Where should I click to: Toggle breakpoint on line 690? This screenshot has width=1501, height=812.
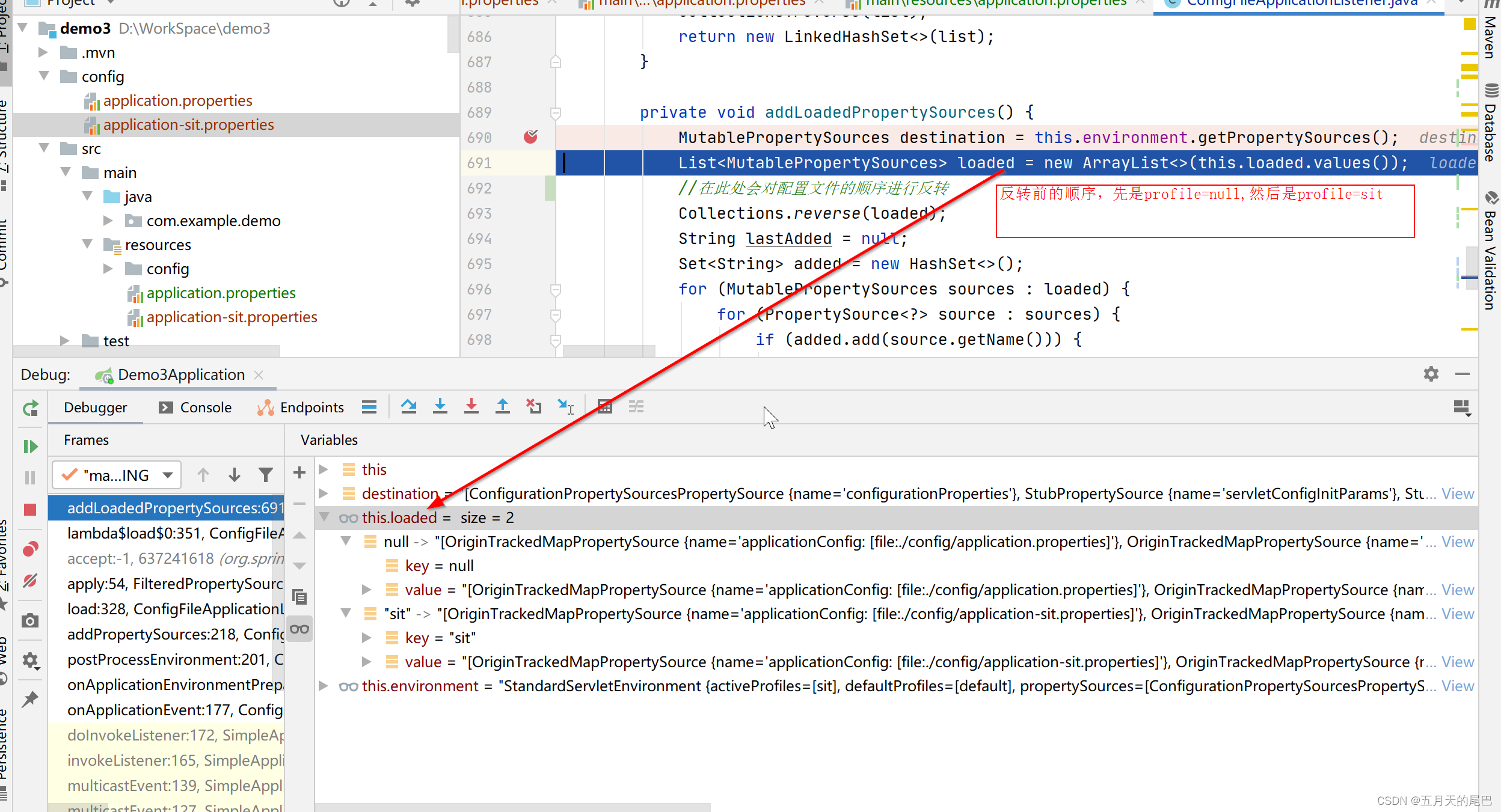point(530,138)
